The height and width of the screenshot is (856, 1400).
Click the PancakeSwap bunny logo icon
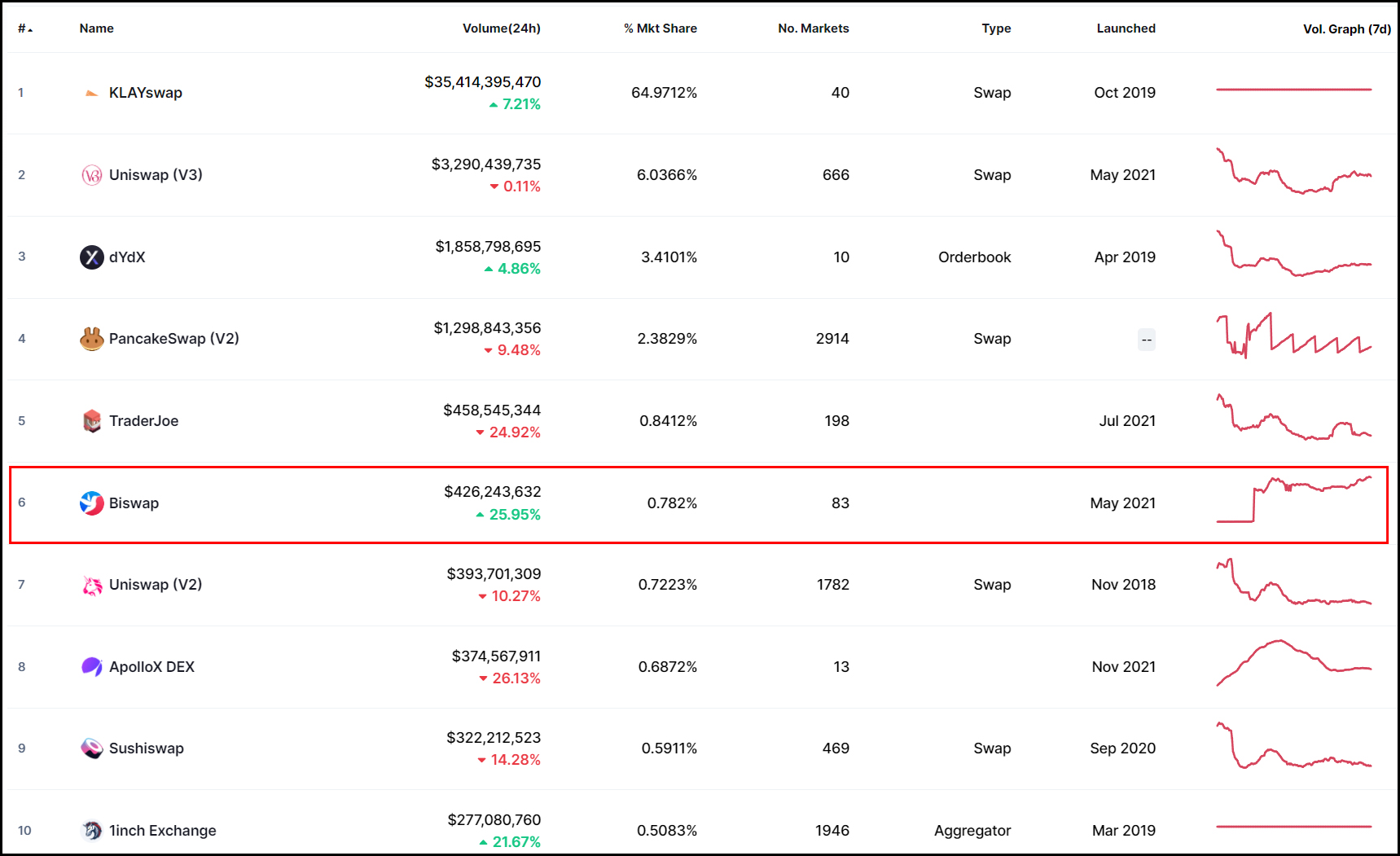92,339
